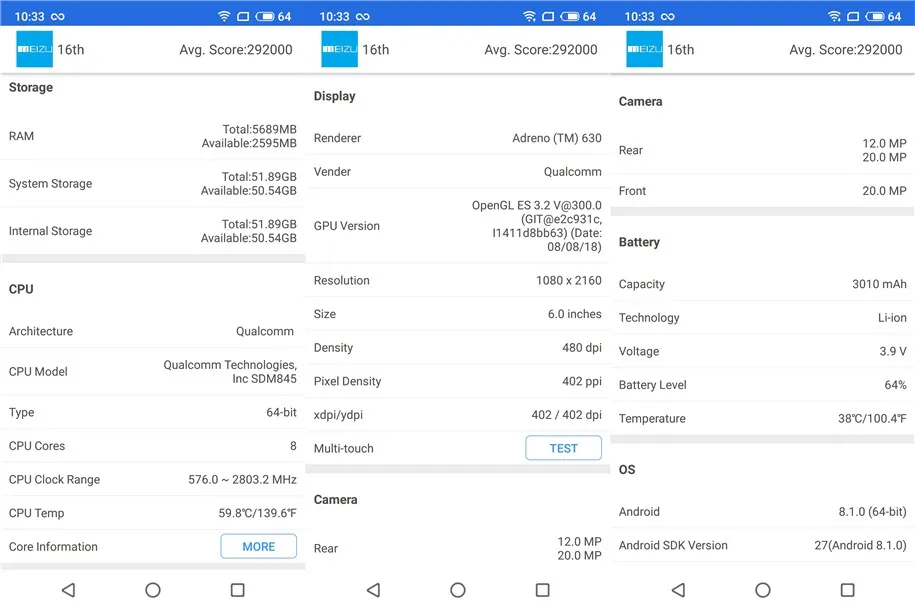
Task: Tap the OS section heading
Action: coord(627,469)
